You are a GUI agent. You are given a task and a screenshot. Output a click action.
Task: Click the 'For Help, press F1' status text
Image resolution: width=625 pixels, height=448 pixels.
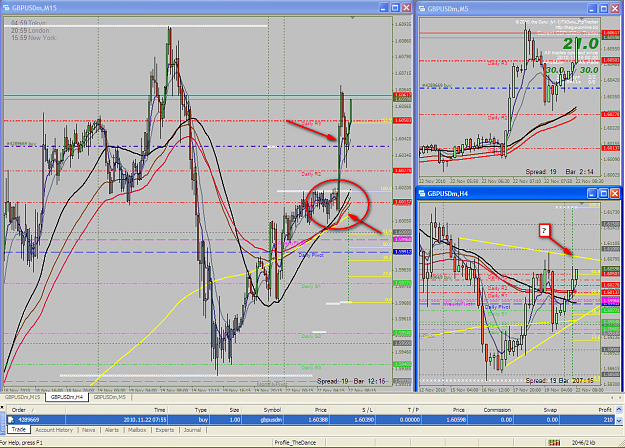(22, 442)
